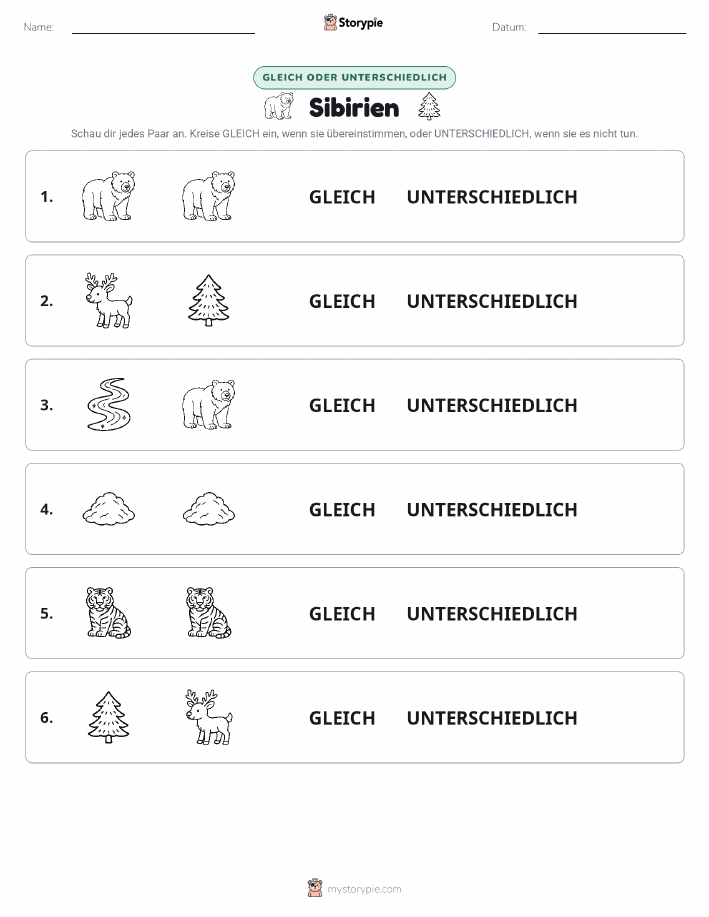Select UNTERSCHIEDLICH for row 2

coord(492,301)
